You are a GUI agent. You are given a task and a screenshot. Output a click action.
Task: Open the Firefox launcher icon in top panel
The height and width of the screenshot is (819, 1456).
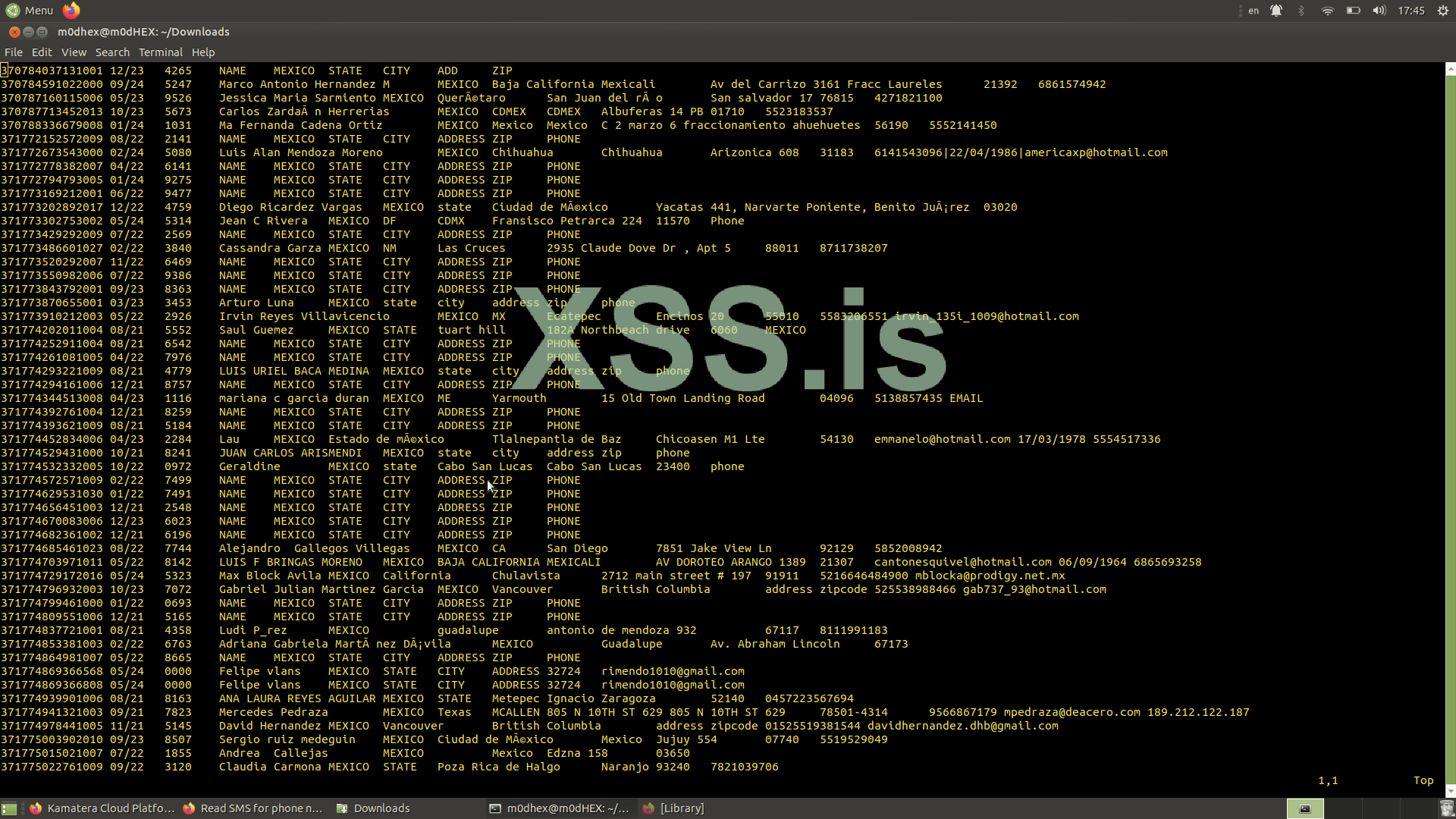[x=71, y=11]
